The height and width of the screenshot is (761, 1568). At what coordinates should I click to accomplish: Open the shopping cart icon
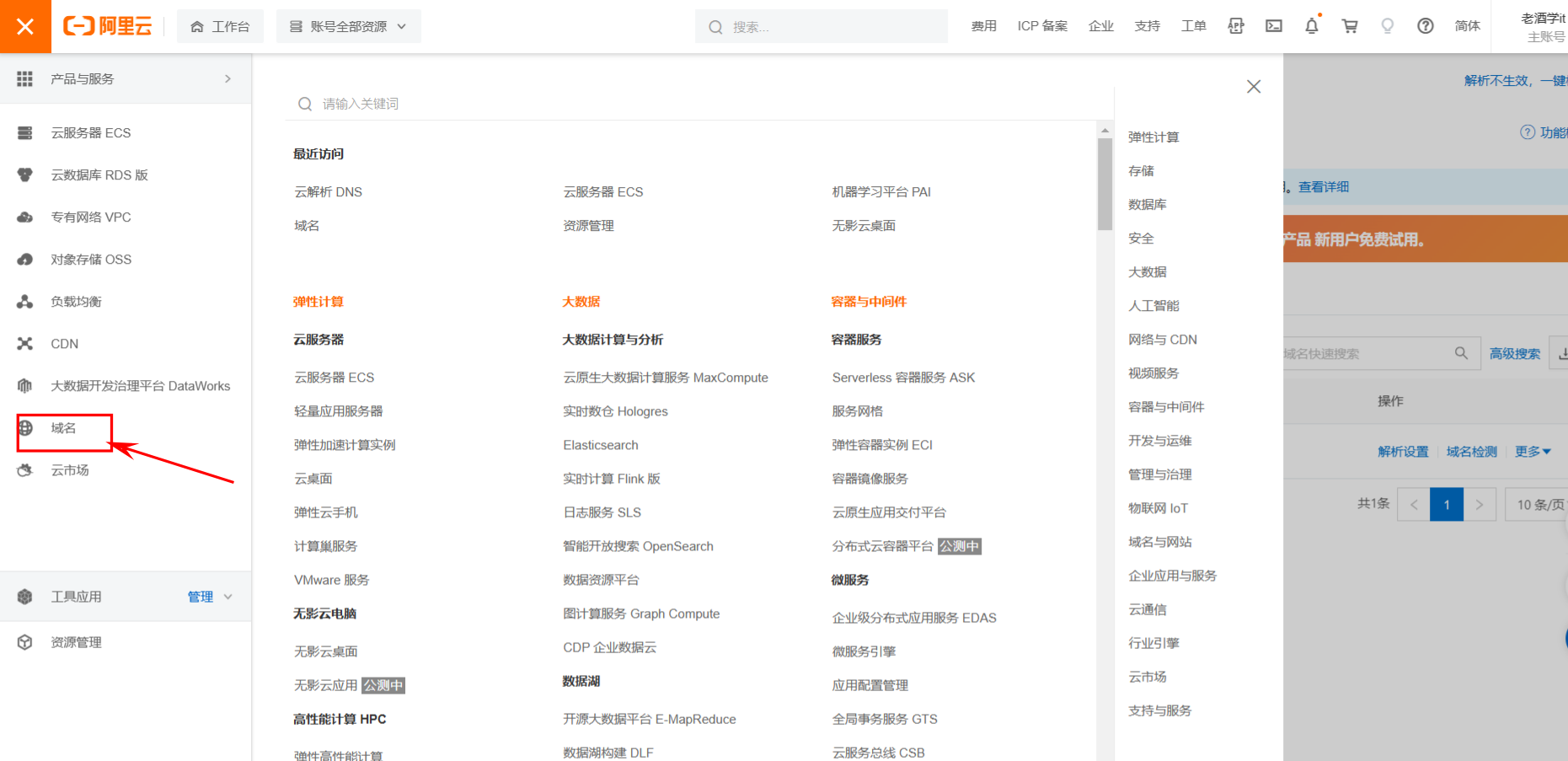(x=1350, y=26)
